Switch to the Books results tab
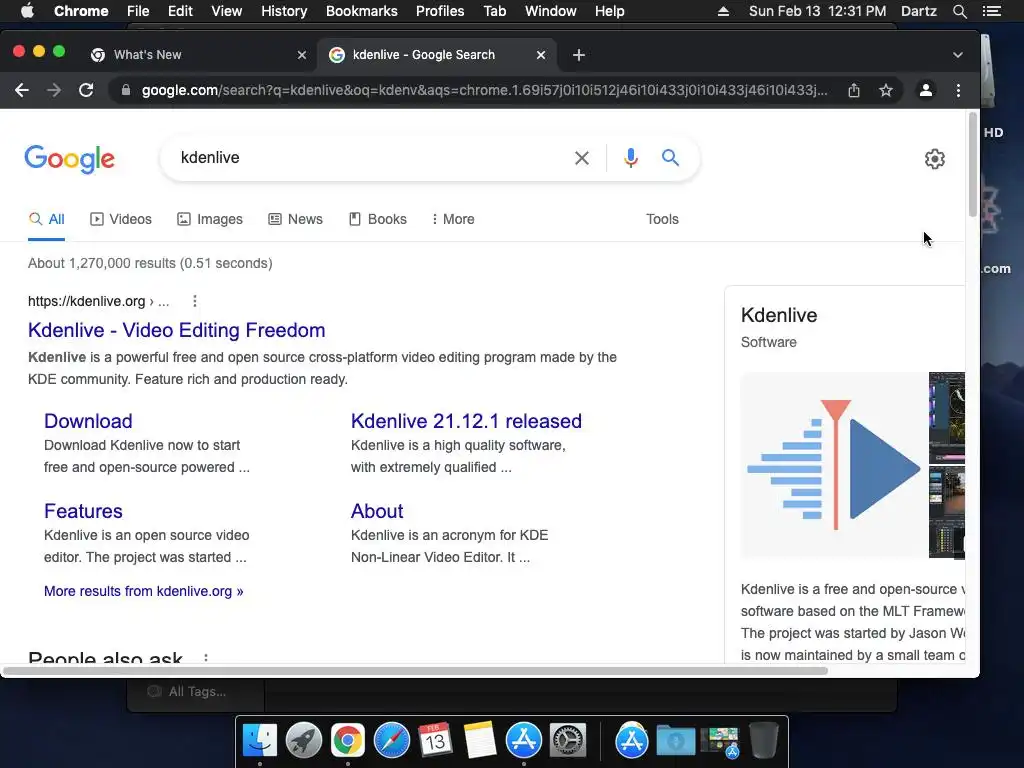 [x=377, y=219]
